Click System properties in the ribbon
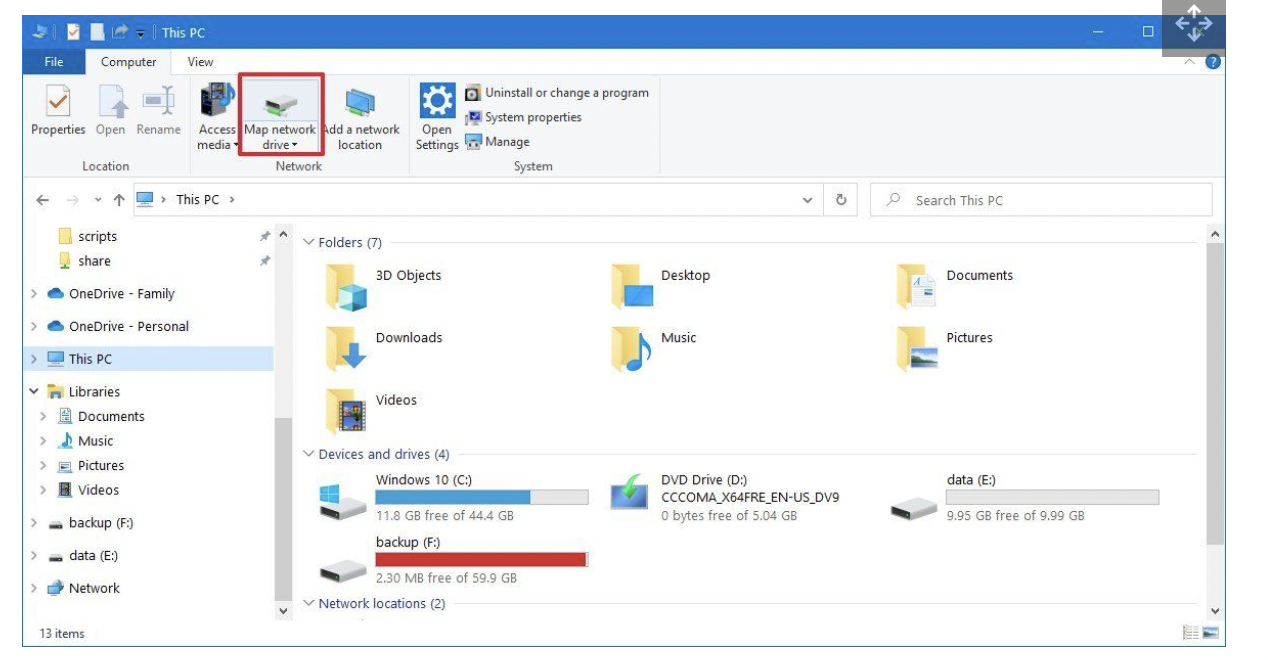Screen dimensions: 1268x660 [523, 117]
